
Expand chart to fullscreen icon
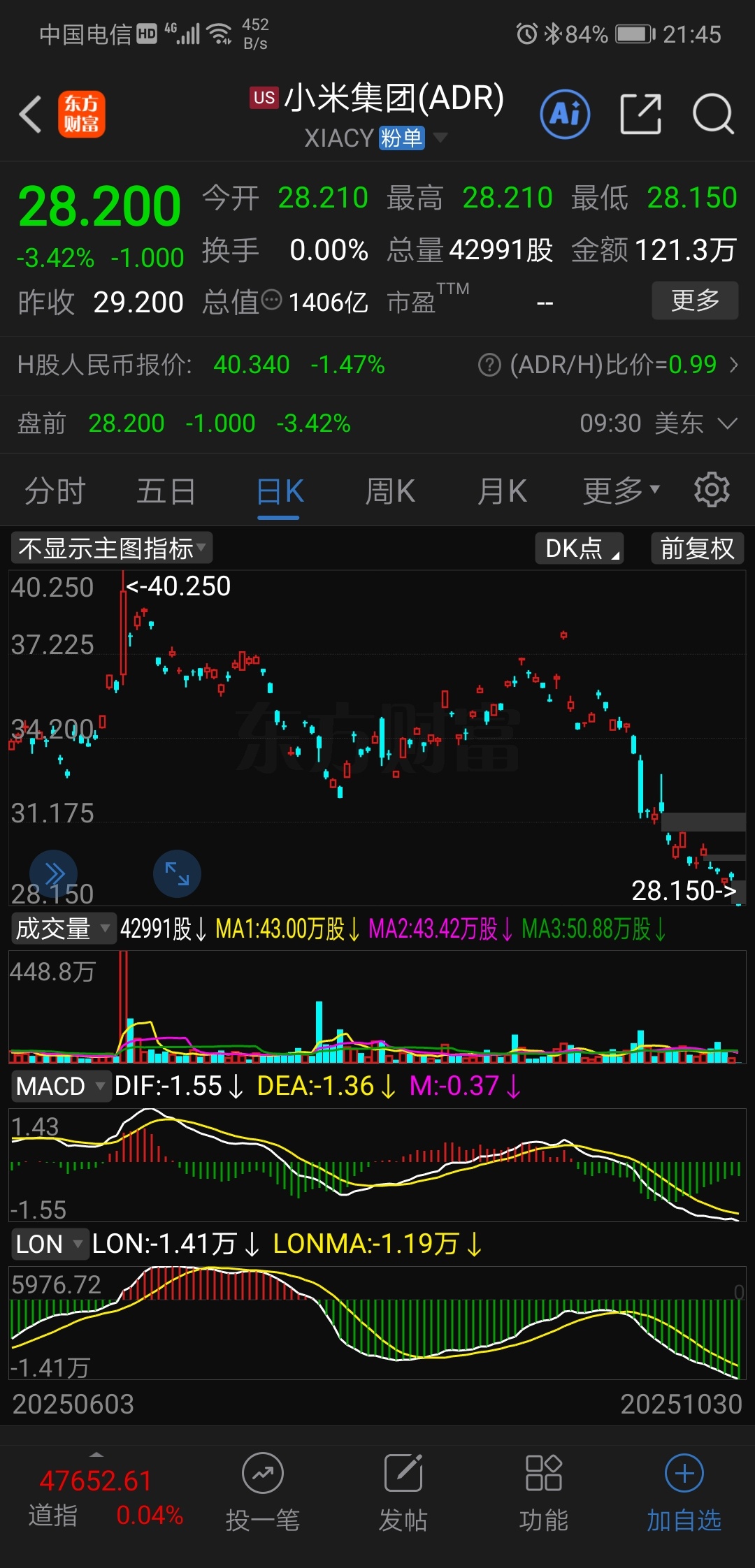click(177, 873)
